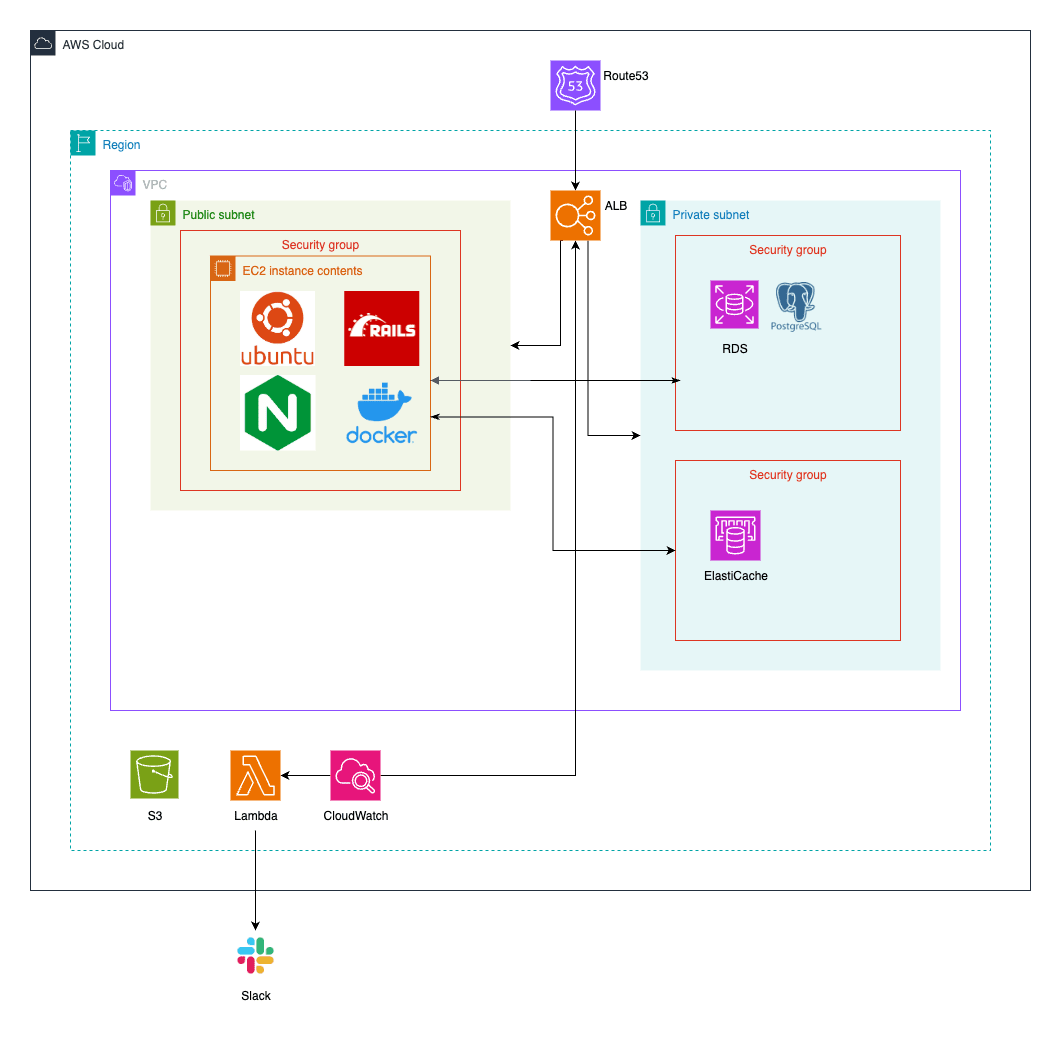This screenshot has width=1061, height=1041.
Task: Click the Slack logo
Action: click(255, 955)
